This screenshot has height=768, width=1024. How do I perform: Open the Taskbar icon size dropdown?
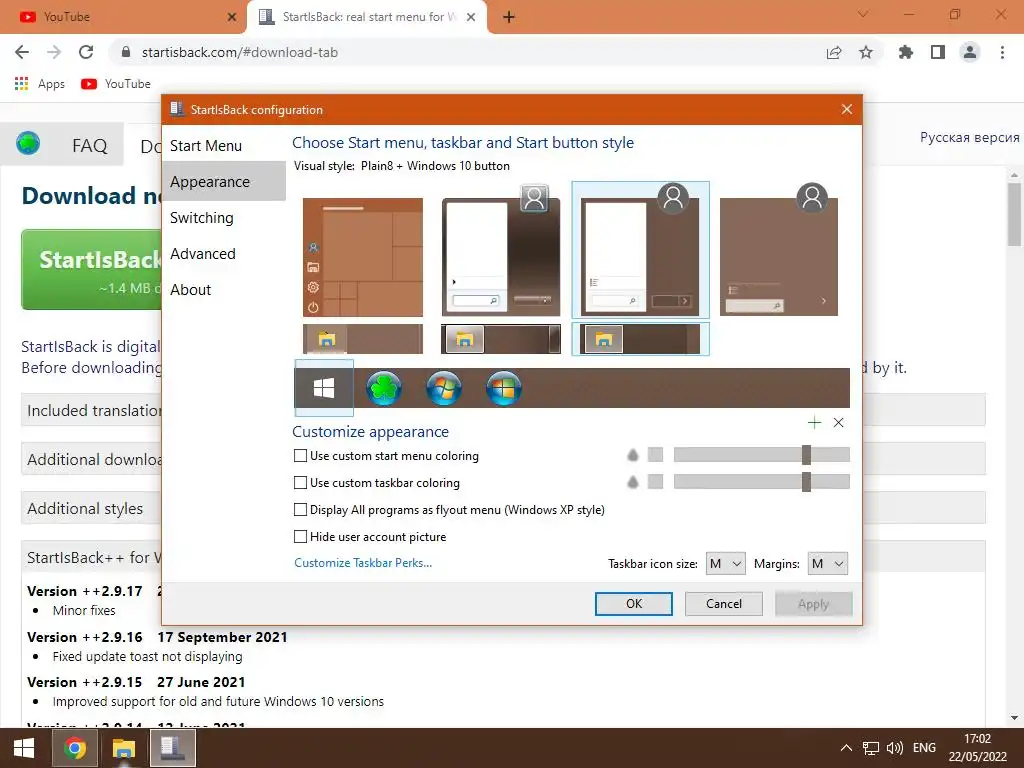(726, 564)
